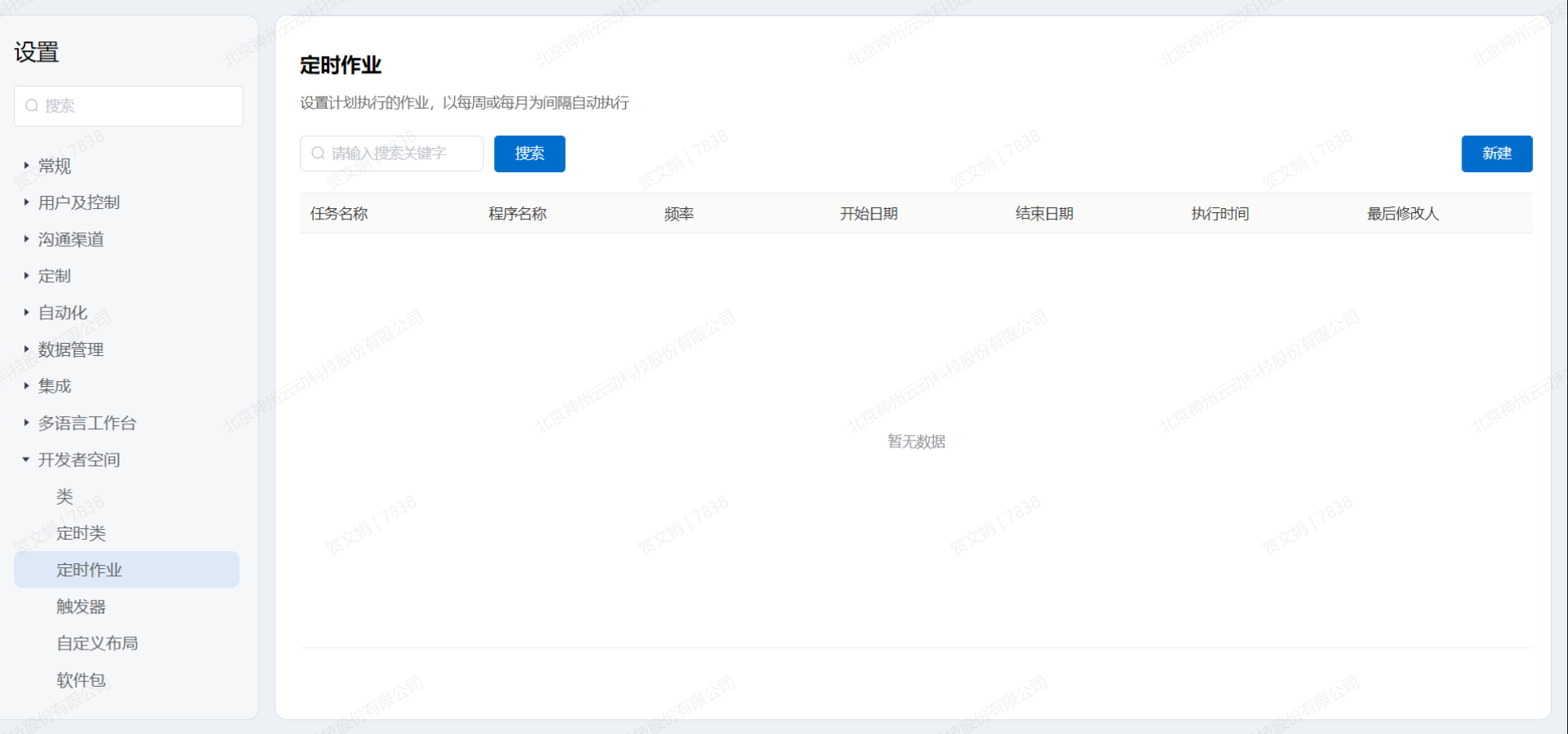The width and height of the screenshot is (1568, 734).
Task: Collapse the 开发者空间 section
Action: pyautogui.click(x=78, y=459)
